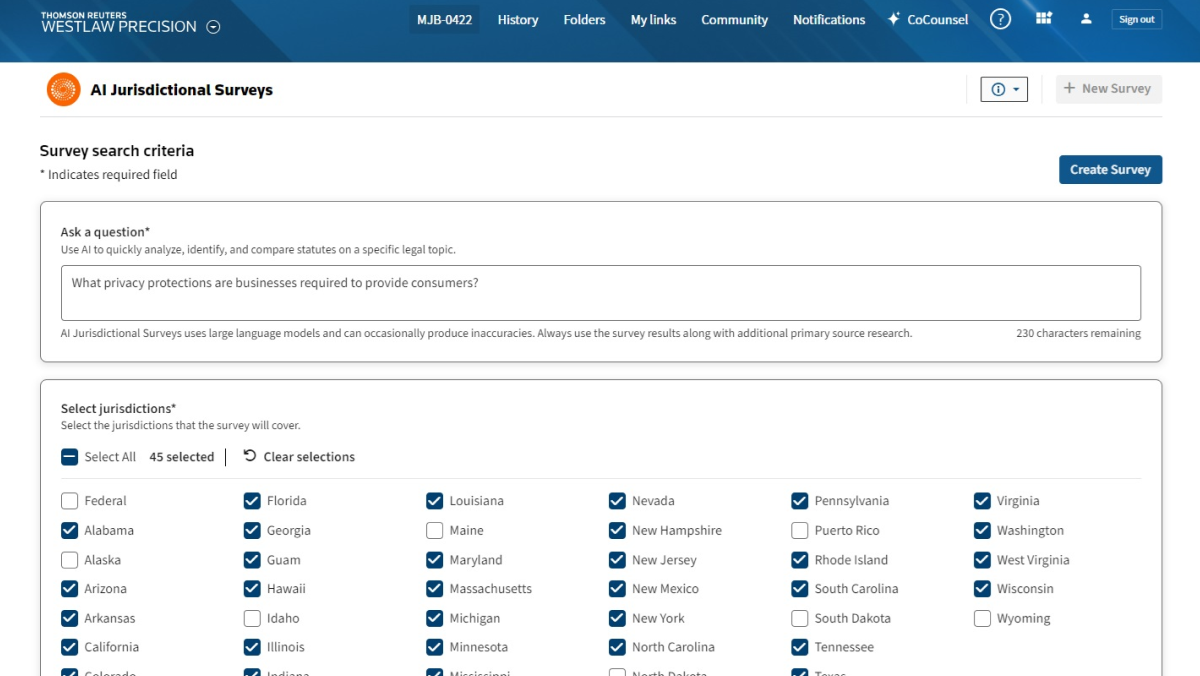The image size is (1200, 676).
Task: Check the Federal jurisdiction checkbox
Action: tap(69, 501)
